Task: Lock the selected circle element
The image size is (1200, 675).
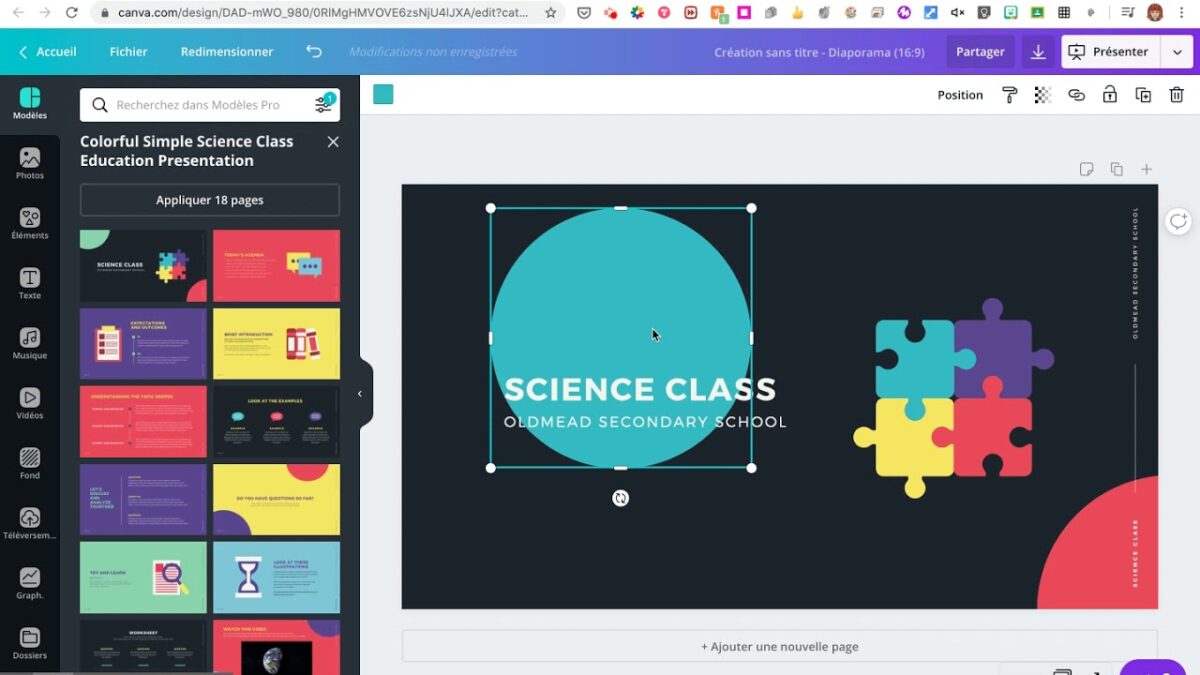Action: (1109, 94)
